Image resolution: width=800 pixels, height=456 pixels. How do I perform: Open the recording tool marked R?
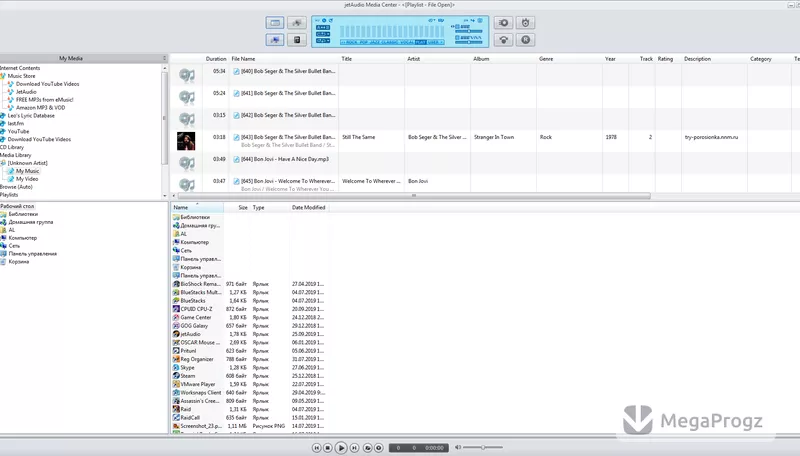pyautogui.click(x=526, y=40)
